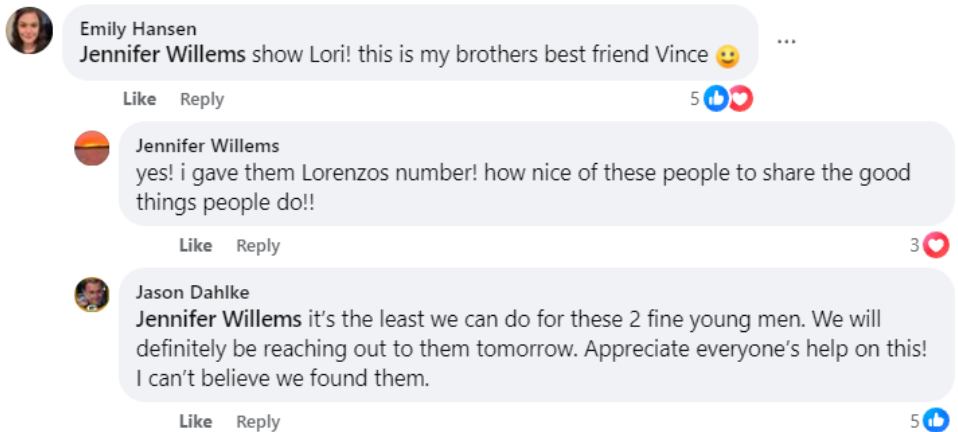958x432 pixels.
Task: Like Jennifer Willems' reply
Action: [196, 246]
